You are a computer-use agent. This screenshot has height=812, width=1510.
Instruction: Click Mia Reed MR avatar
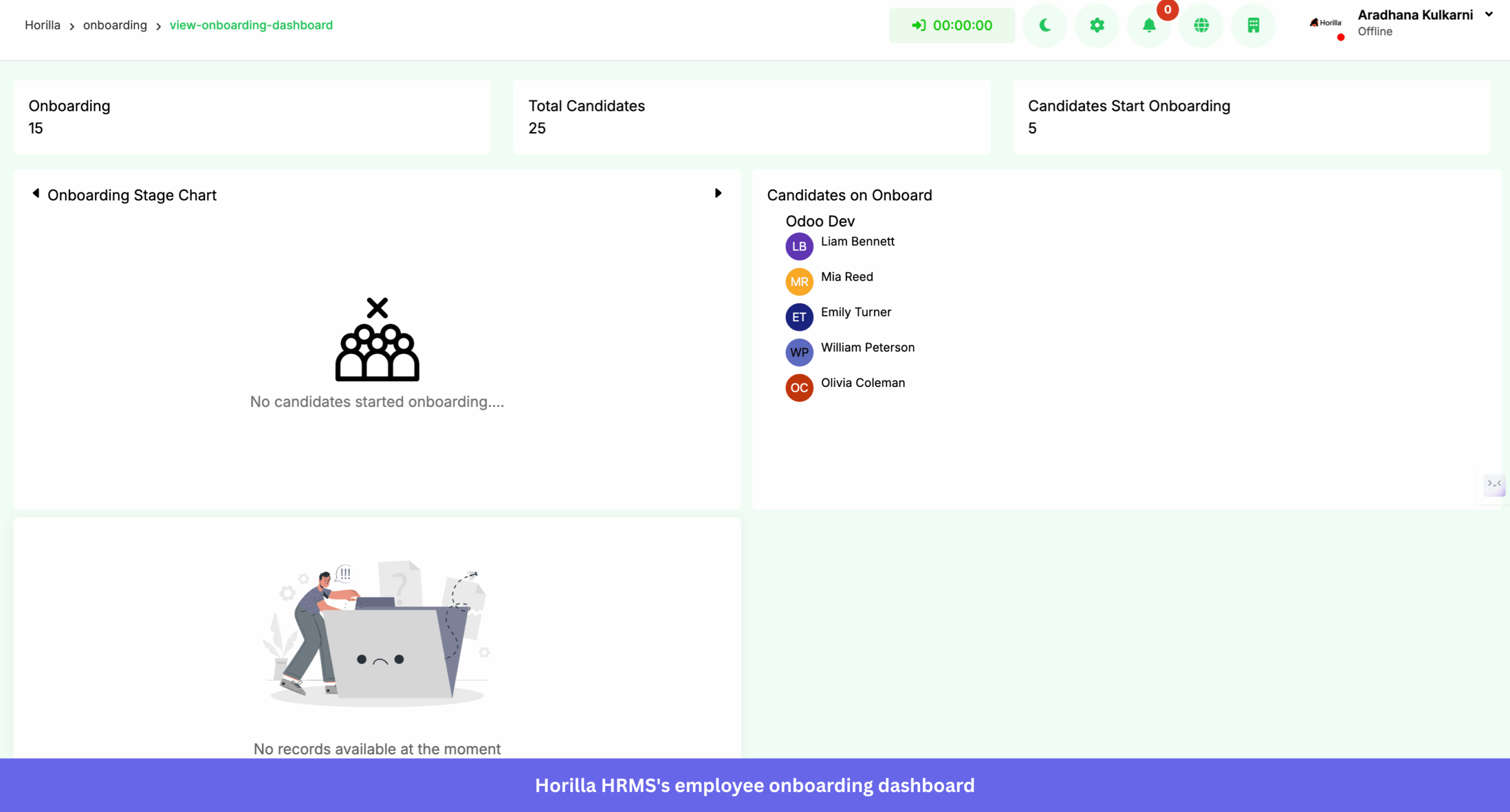(799, 282)
